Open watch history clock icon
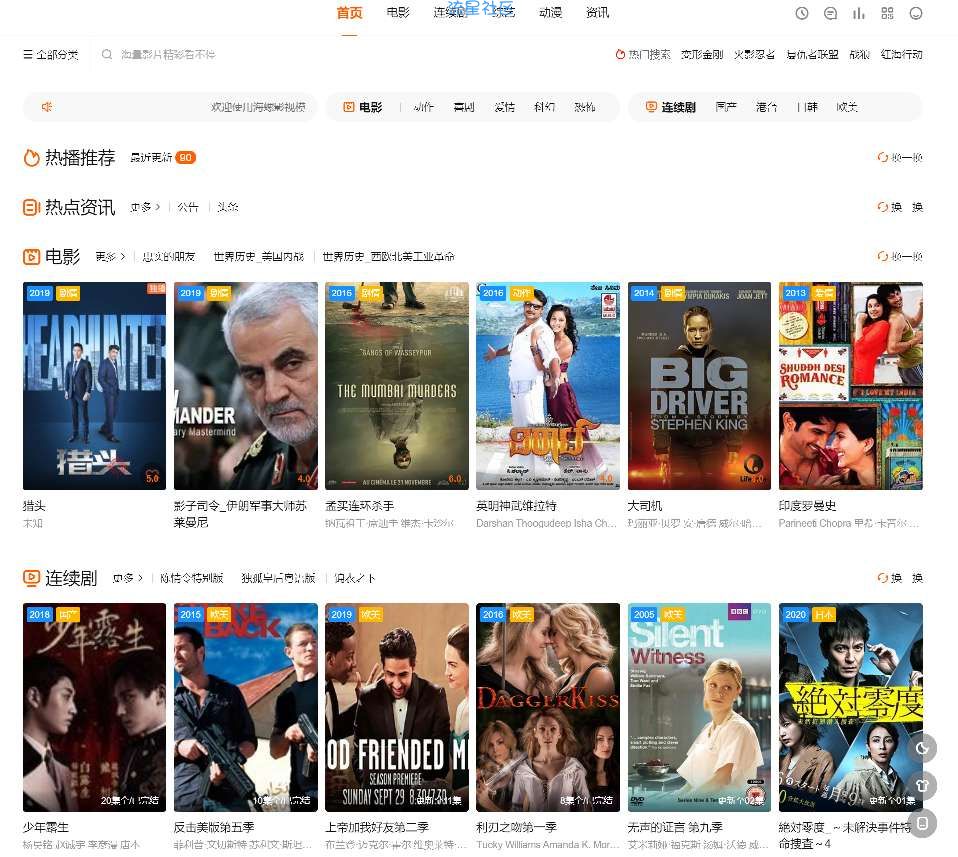Viewport: 958px width, 857px height. pyautogui.click(x=802, y=13)
